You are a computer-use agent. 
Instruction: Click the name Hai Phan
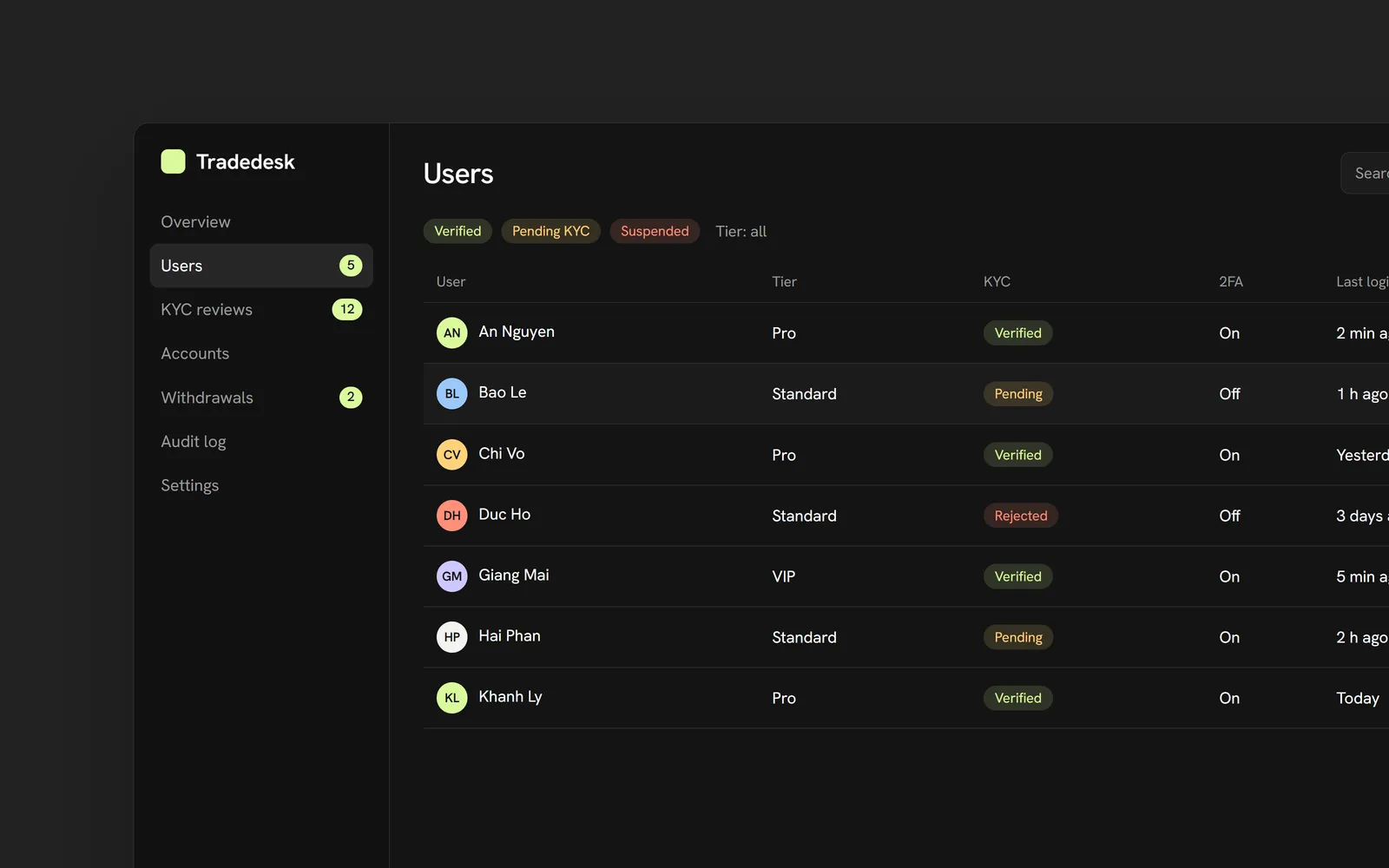(x=510, y=635)
